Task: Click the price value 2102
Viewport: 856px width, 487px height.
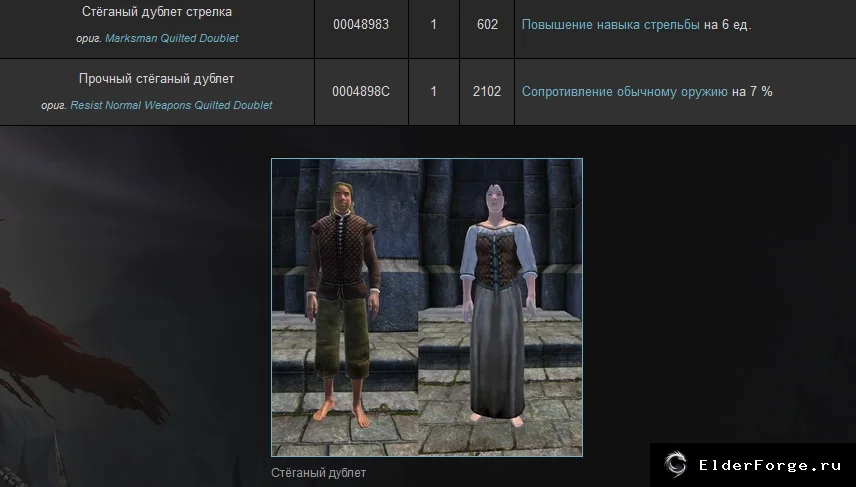Action: coord(487,92)
